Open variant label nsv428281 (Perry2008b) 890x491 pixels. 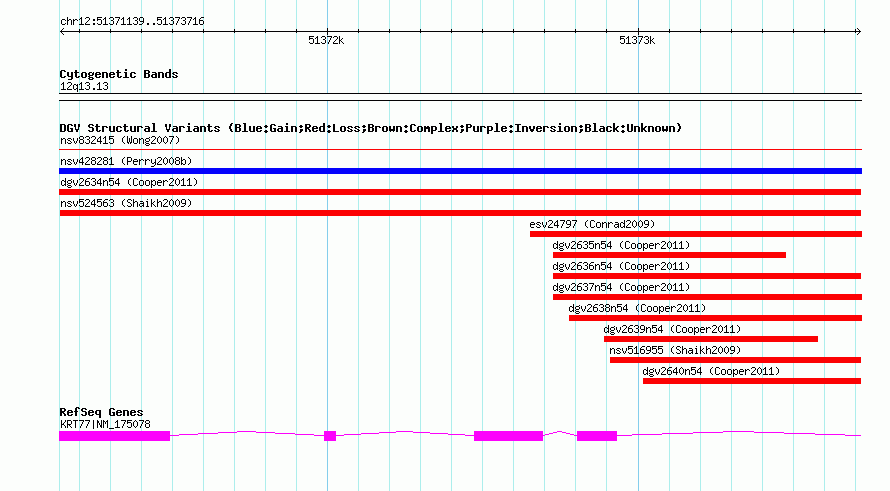click(x=126, y=161)
